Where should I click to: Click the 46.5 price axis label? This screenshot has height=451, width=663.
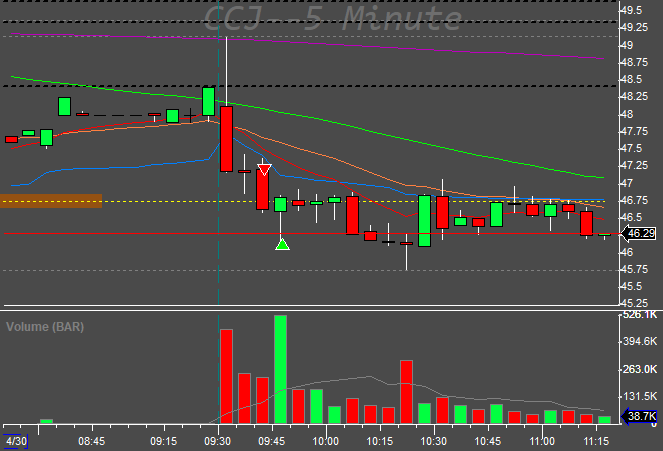[x=632, y=217]
